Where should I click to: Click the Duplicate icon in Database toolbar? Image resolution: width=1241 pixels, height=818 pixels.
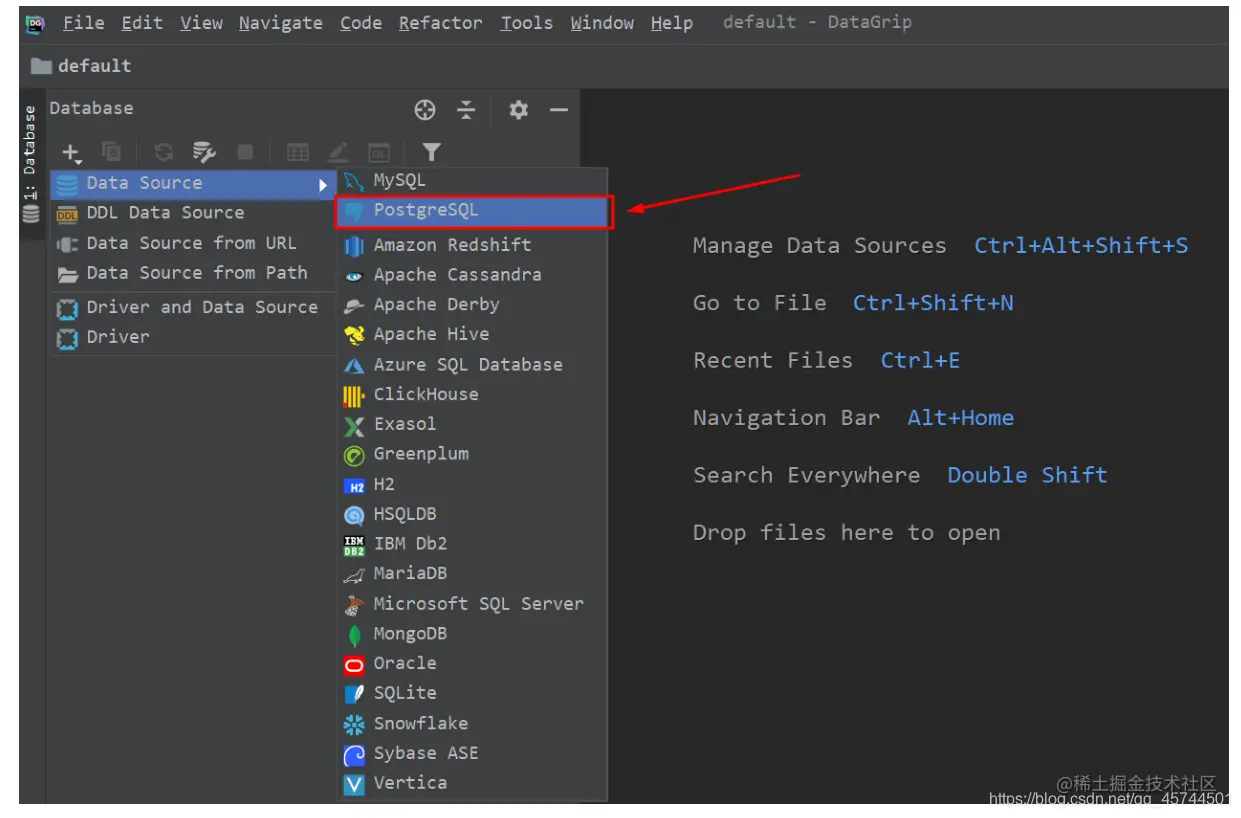tap(112, 152)
